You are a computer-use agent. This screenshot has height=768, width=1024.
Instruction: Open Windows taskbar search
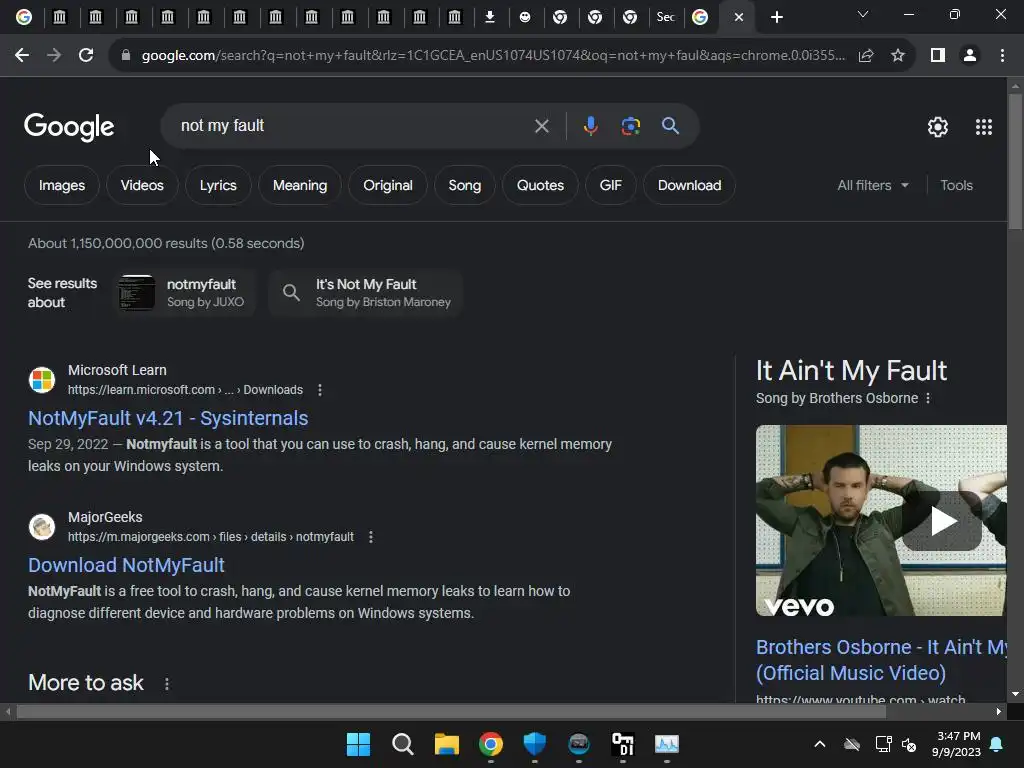(x=402, y=744)
